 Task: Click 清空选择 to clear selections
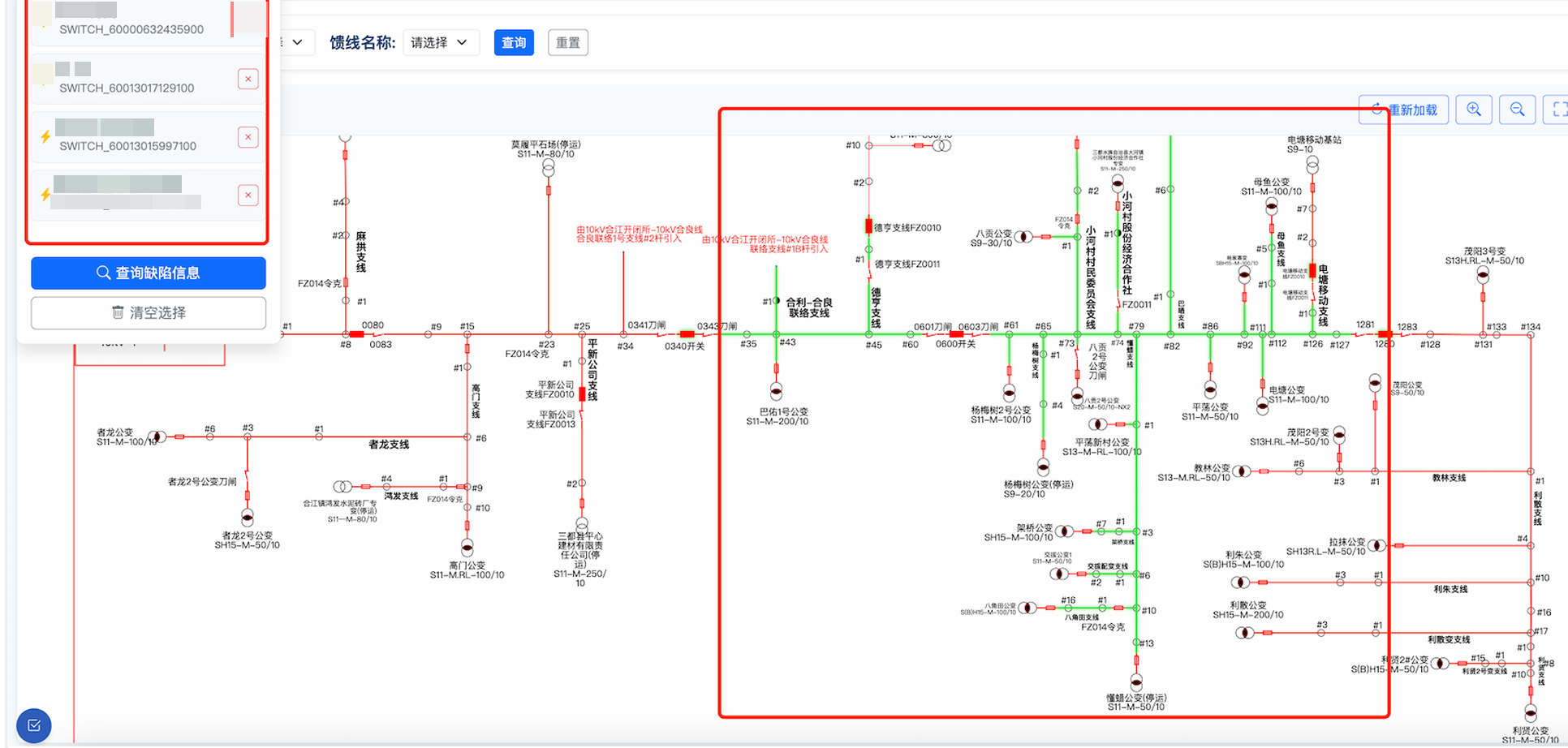click(149, 313)
